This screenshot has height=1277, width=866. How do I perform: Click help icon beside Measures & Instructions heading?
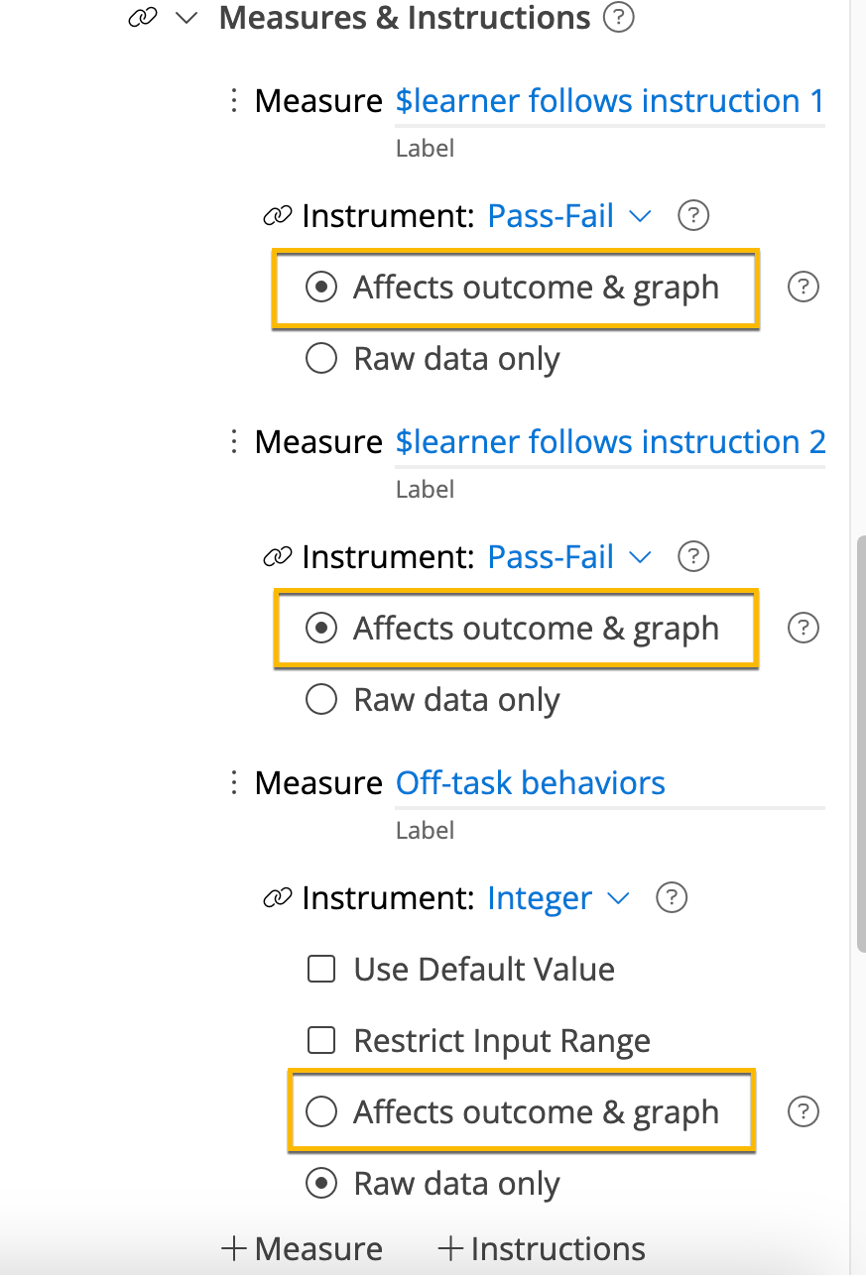[x=620, y=17]
